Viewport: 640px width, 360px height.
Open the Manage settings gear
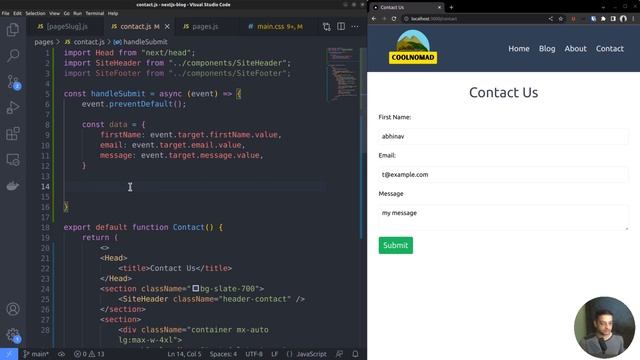13,335
